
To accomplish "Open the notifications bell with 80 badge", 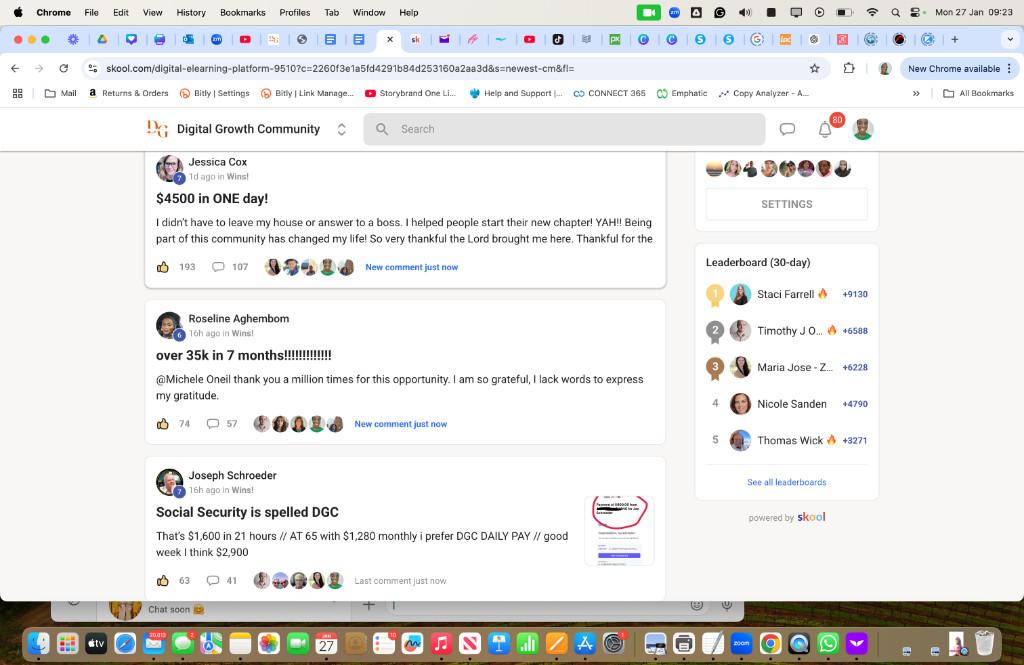I will click(825, 129).
